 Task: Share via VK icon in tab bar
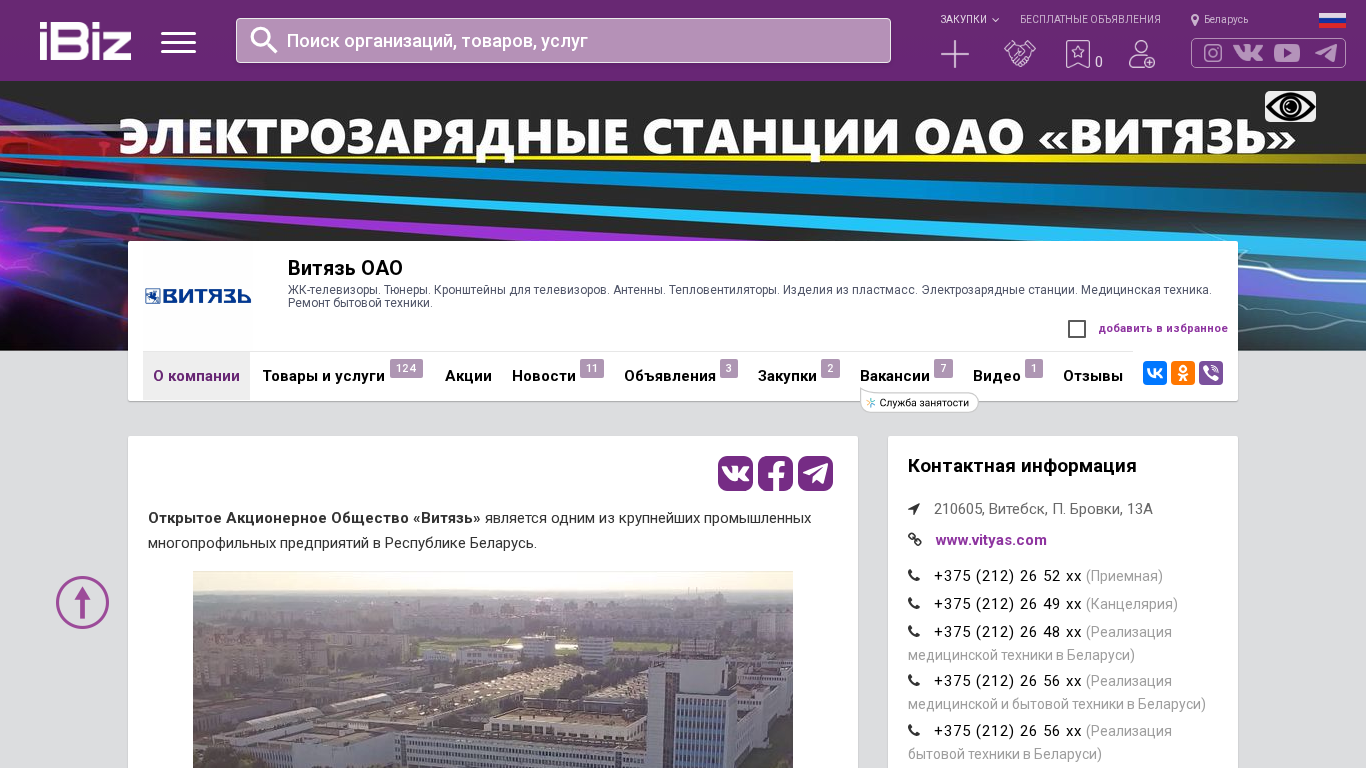click(x=1155, y=373)
